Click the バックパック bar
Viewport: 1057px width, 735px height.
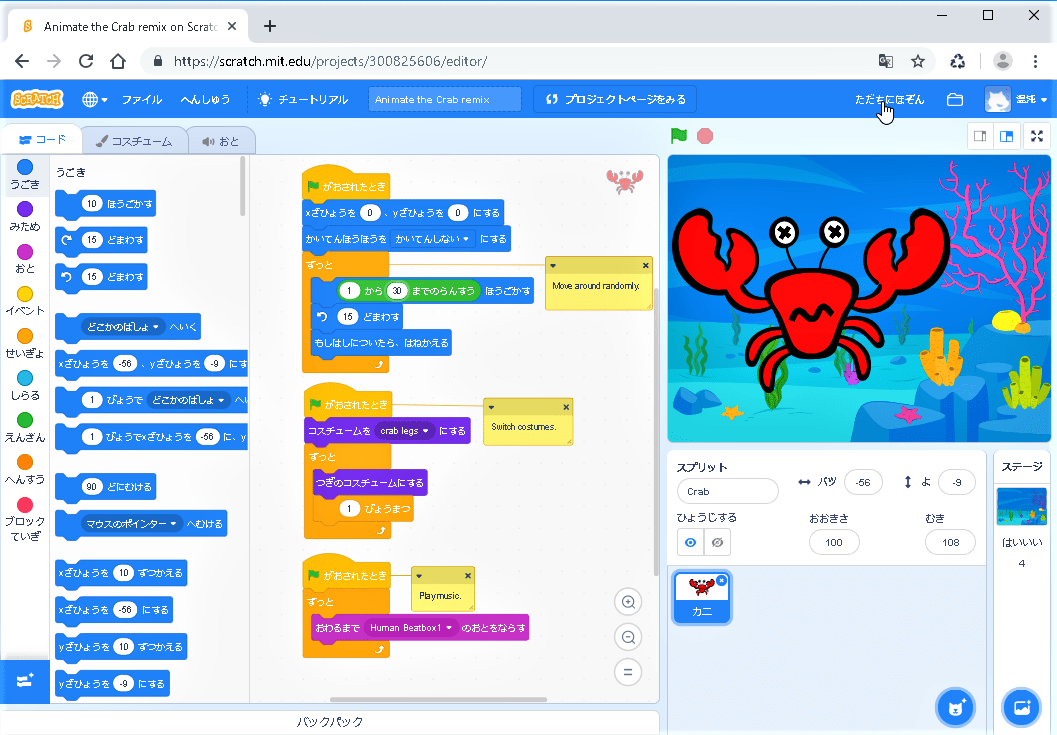pyautogui.click(x=330, y=722)
